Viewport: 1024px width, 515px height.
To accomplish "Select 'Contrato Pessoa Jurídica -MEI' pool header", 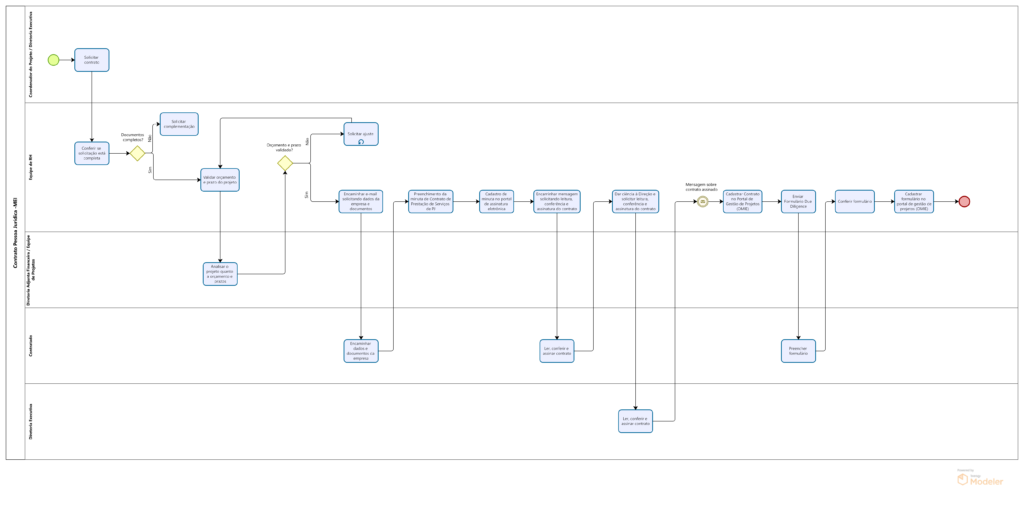I will click(x=16, y=232).
